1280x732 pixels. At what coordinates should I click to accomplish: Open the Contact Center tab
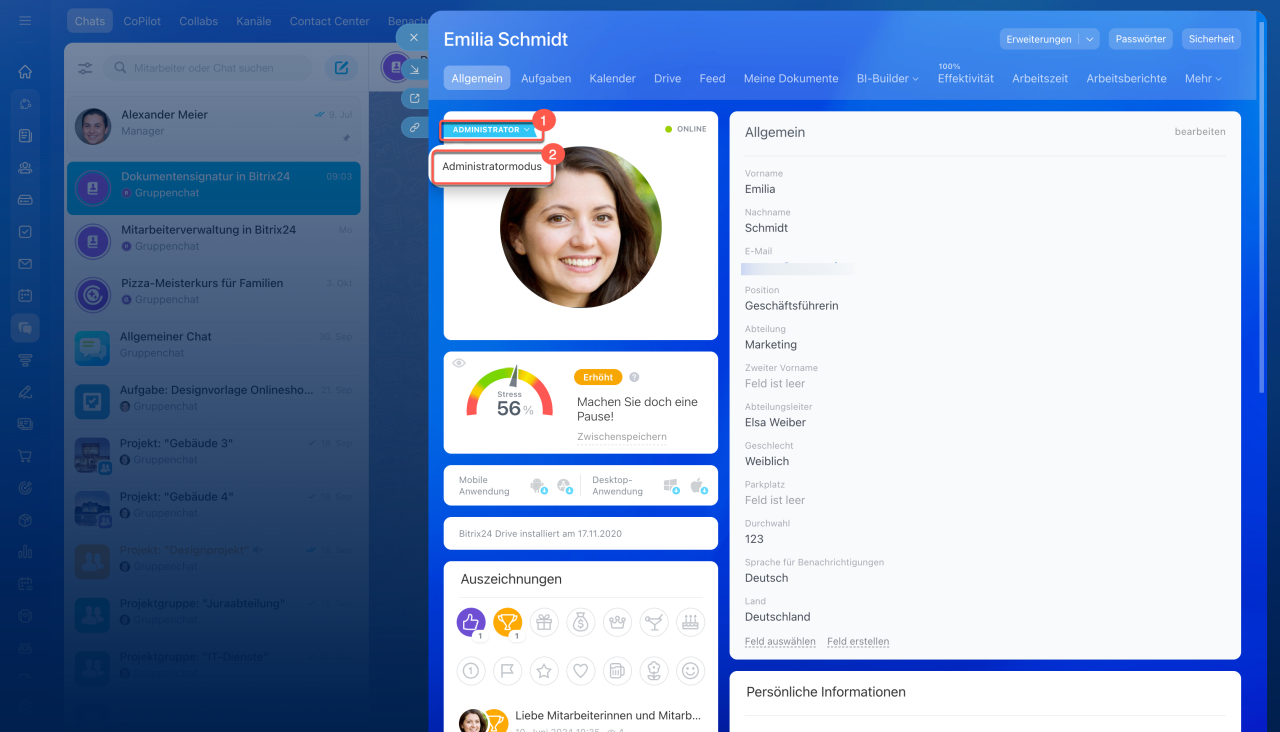[329, 21]
